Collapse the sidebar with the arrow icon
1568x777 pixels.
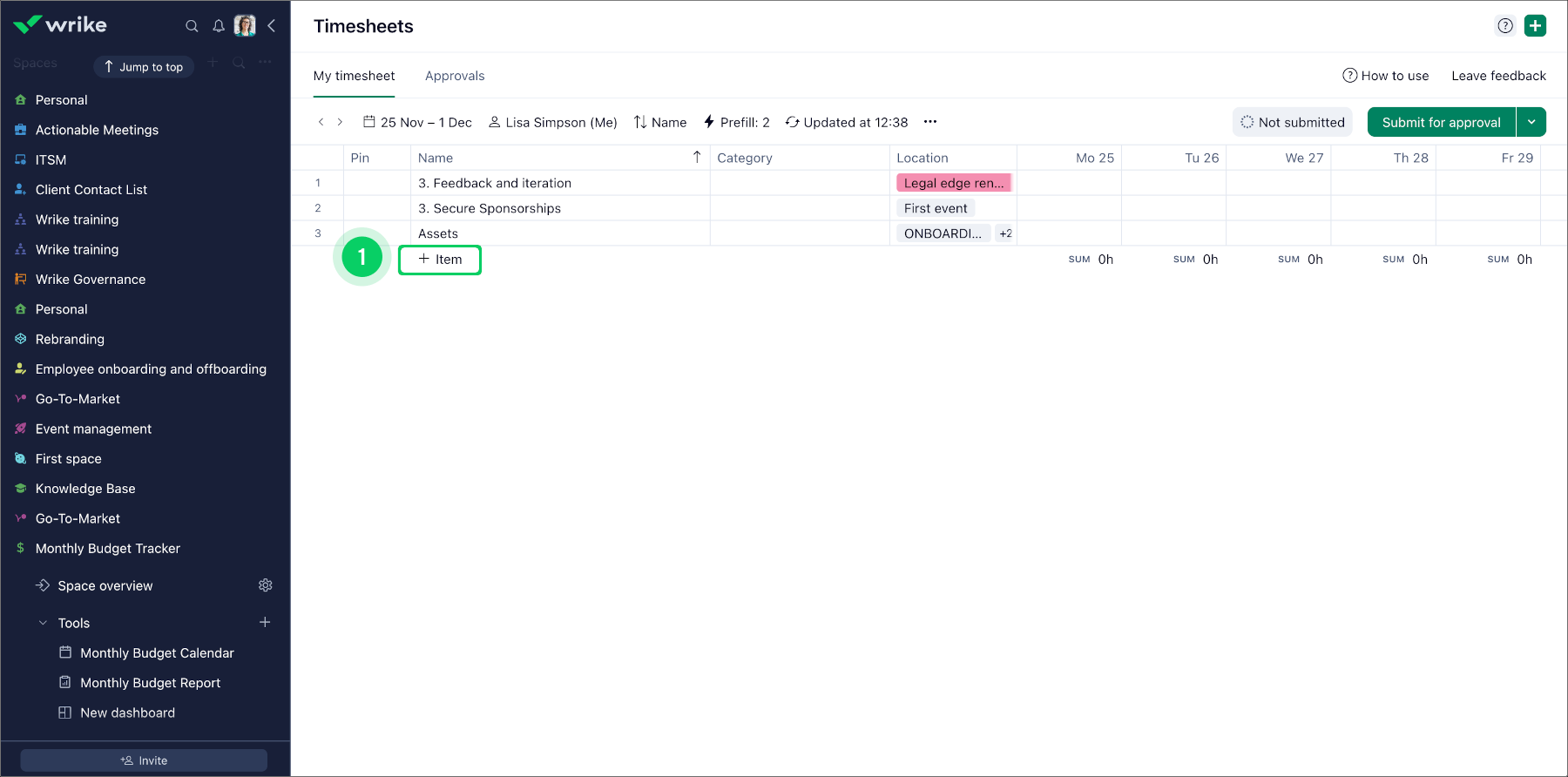[x=272, y=26]
